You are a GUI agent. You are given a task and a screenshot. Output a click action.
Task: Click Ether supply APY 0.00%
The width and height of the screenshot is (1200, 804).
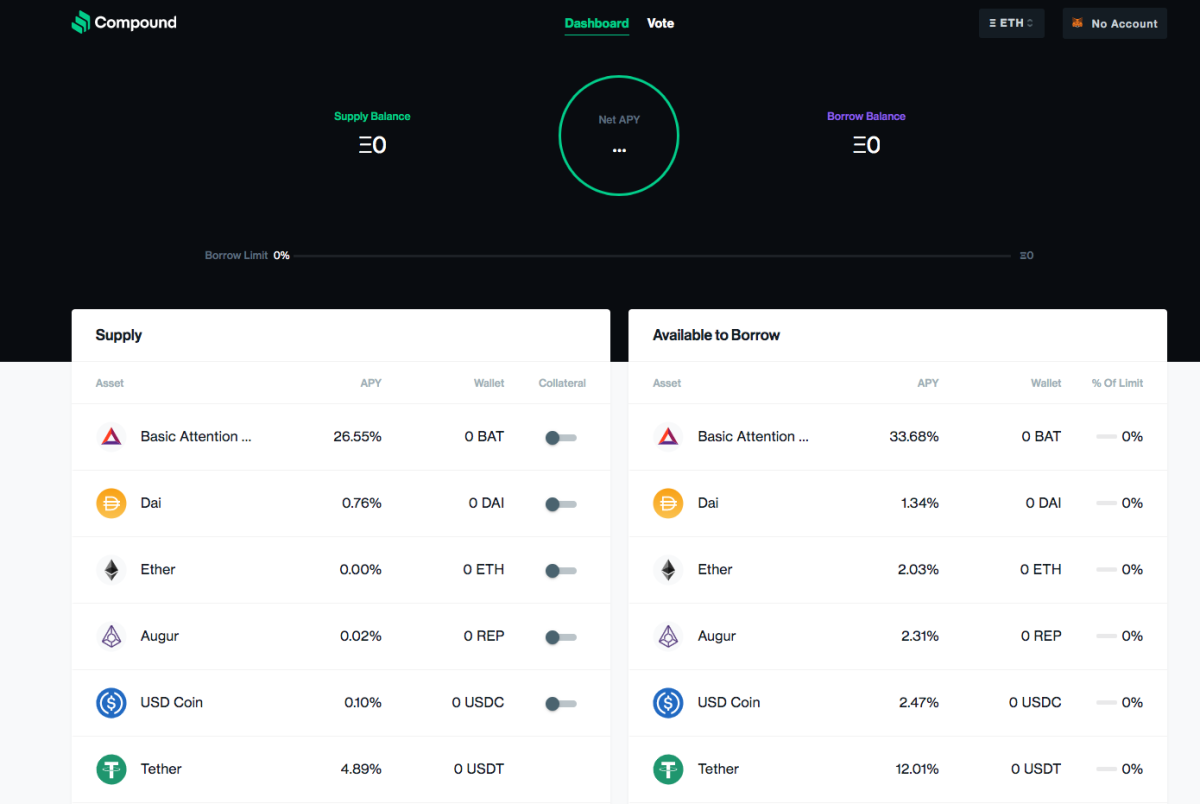point(361,570)
